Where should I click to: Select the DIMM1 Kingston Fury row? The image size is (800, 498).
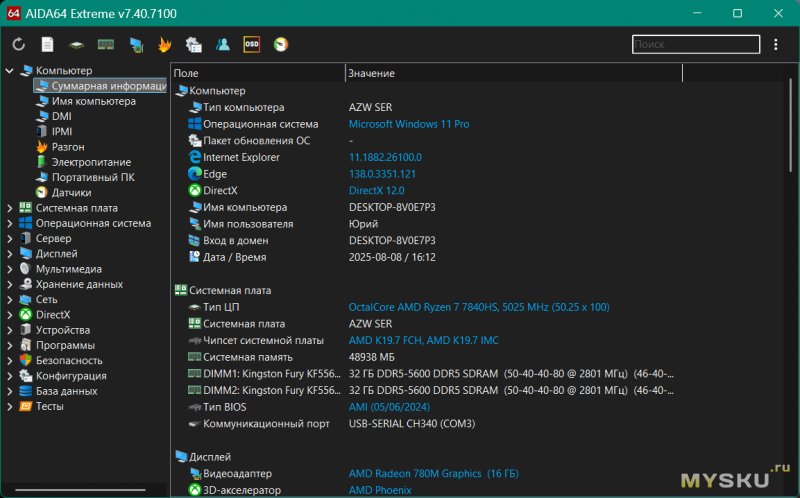click(x=478, y=374)
